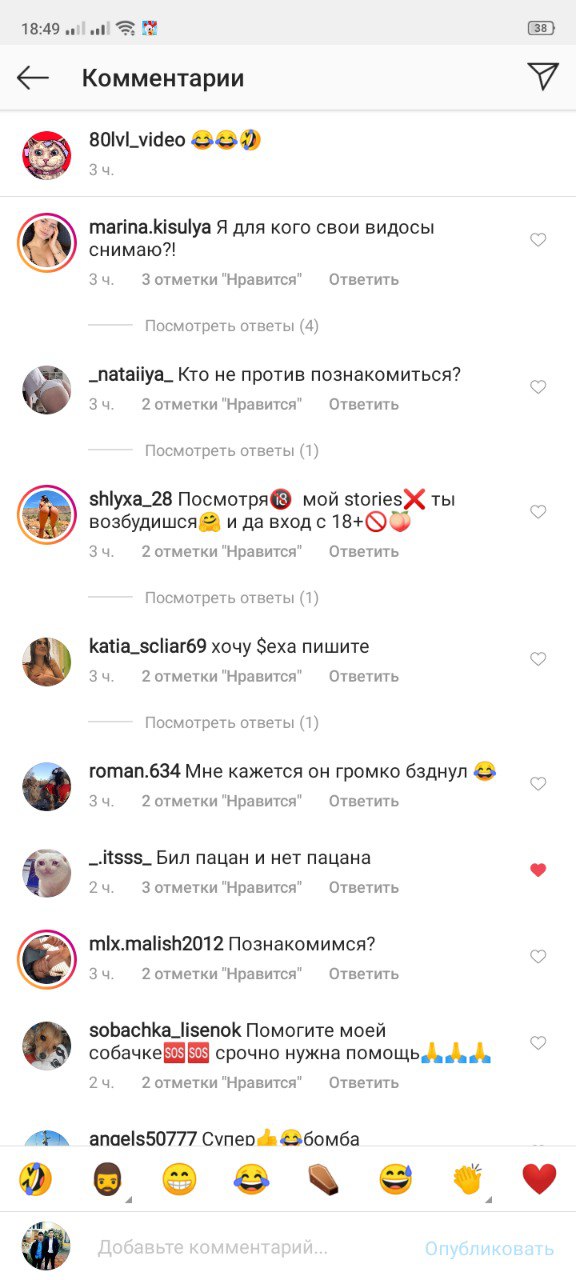The image size is (576, 1280).
Task: Insert the grinning face emoji
Action: (179, 1180)
